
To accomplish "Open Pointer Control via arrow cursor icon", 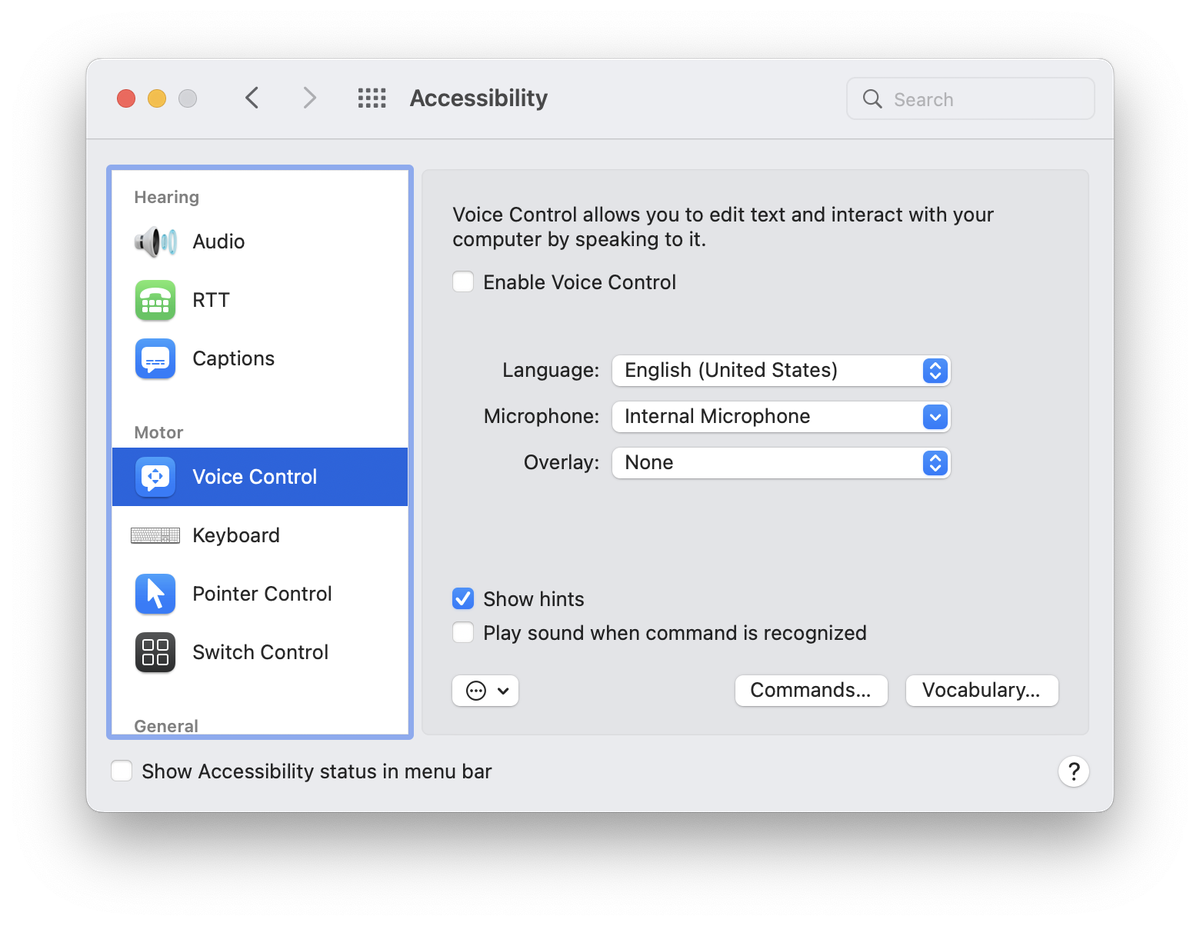I will tap(155, 594).
